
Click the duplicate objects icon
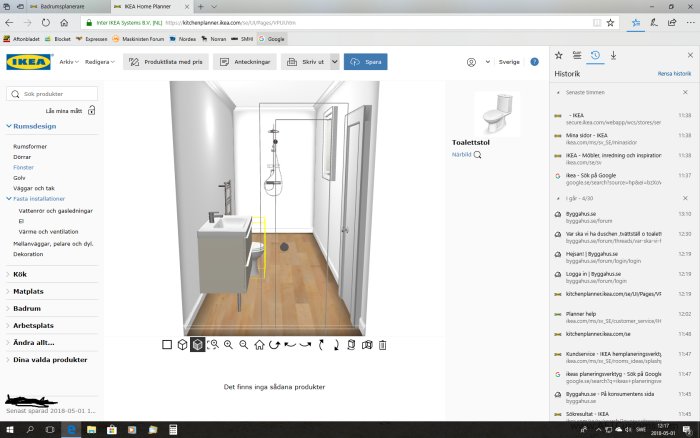(x=367, y=345)
